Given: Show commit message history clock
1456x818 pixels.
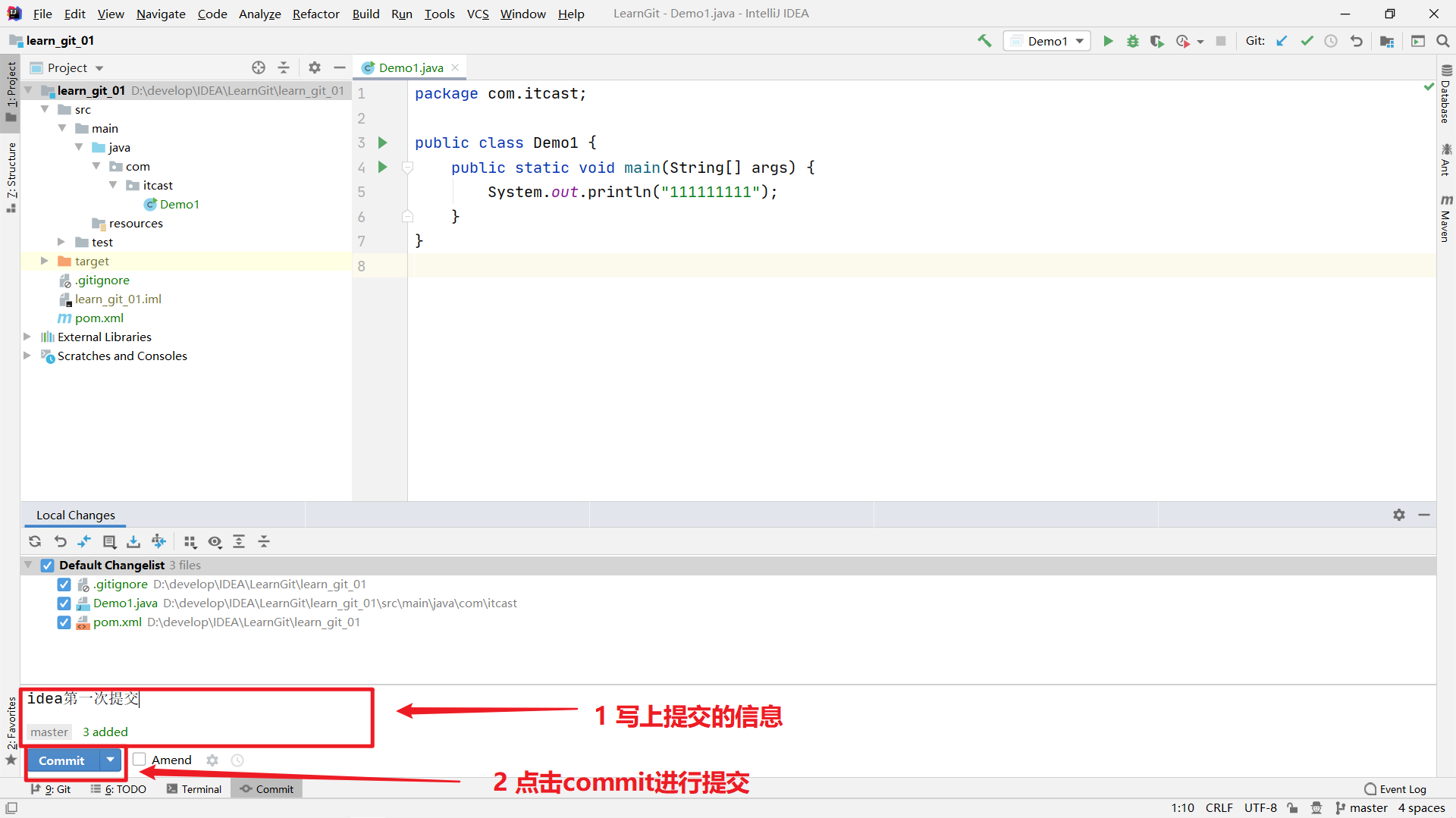Looking at the screenshot, I should pyautogui.click(x=237, y=760).
